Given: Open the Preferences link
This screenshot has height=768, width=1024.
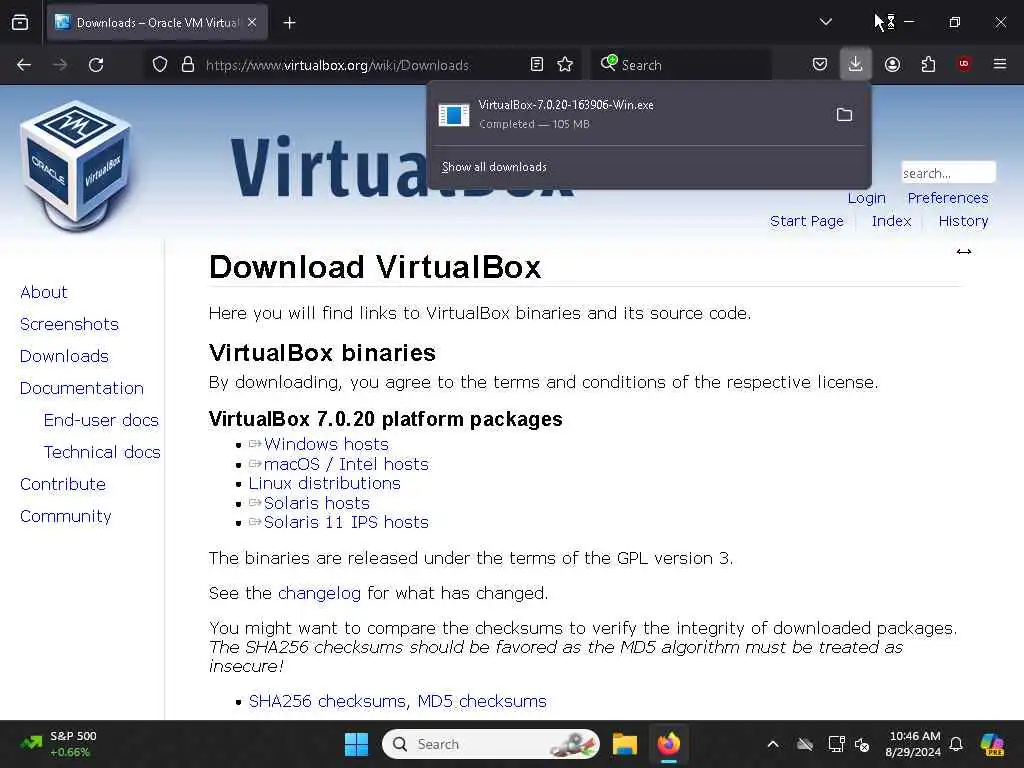Looking at the screenshot, I should pos(948,198).
